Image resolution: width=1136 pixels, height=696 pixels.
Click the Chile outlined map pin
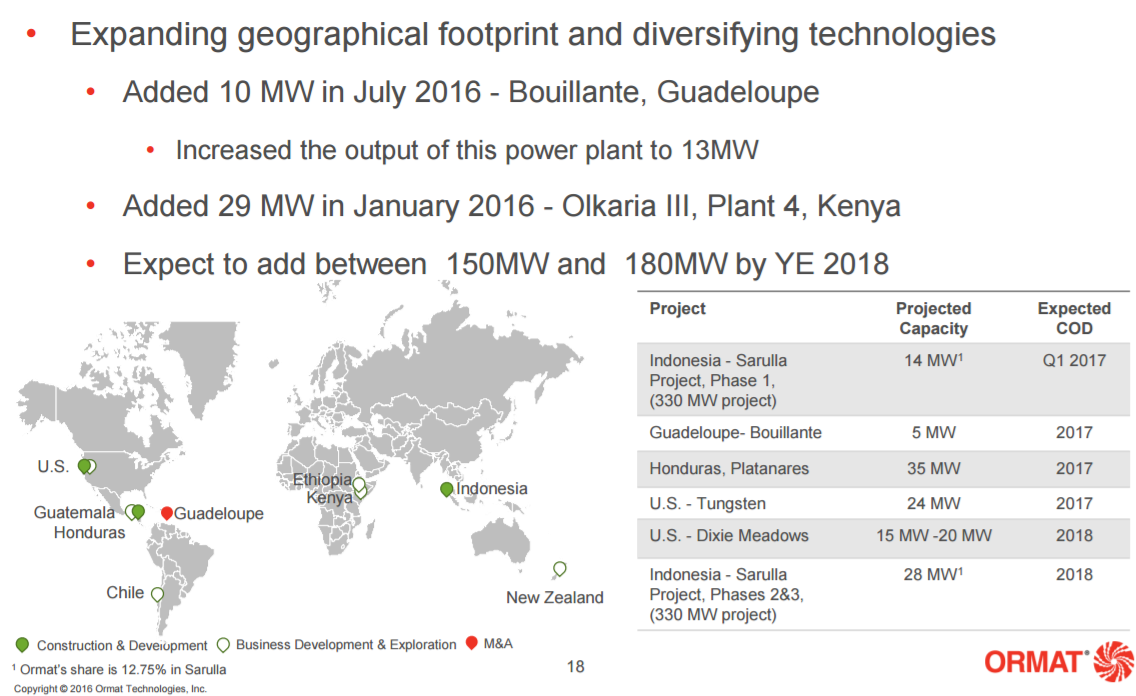click(157, 594)
